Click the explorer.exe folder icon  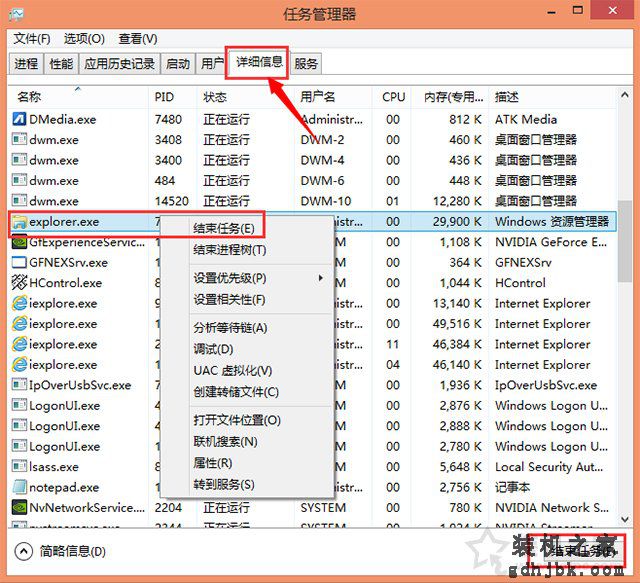(x=19, y=221)
